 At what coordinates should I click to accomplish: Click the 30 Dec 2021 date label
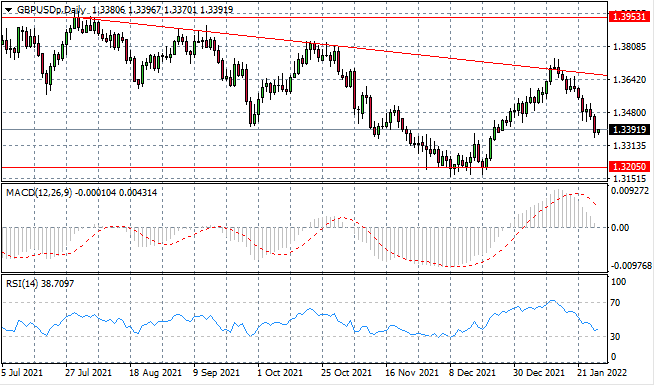pyautogui.click(x=539, y=372)
